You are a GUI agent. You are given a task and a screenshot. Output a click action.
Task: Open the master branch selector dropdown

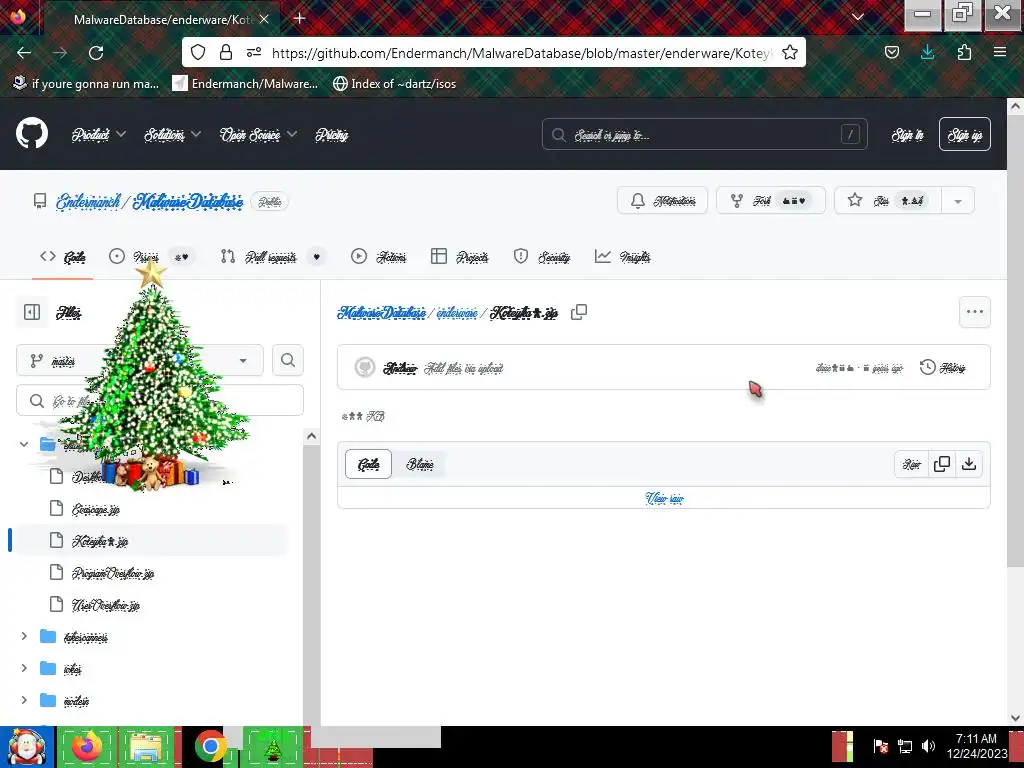[140, 360]
